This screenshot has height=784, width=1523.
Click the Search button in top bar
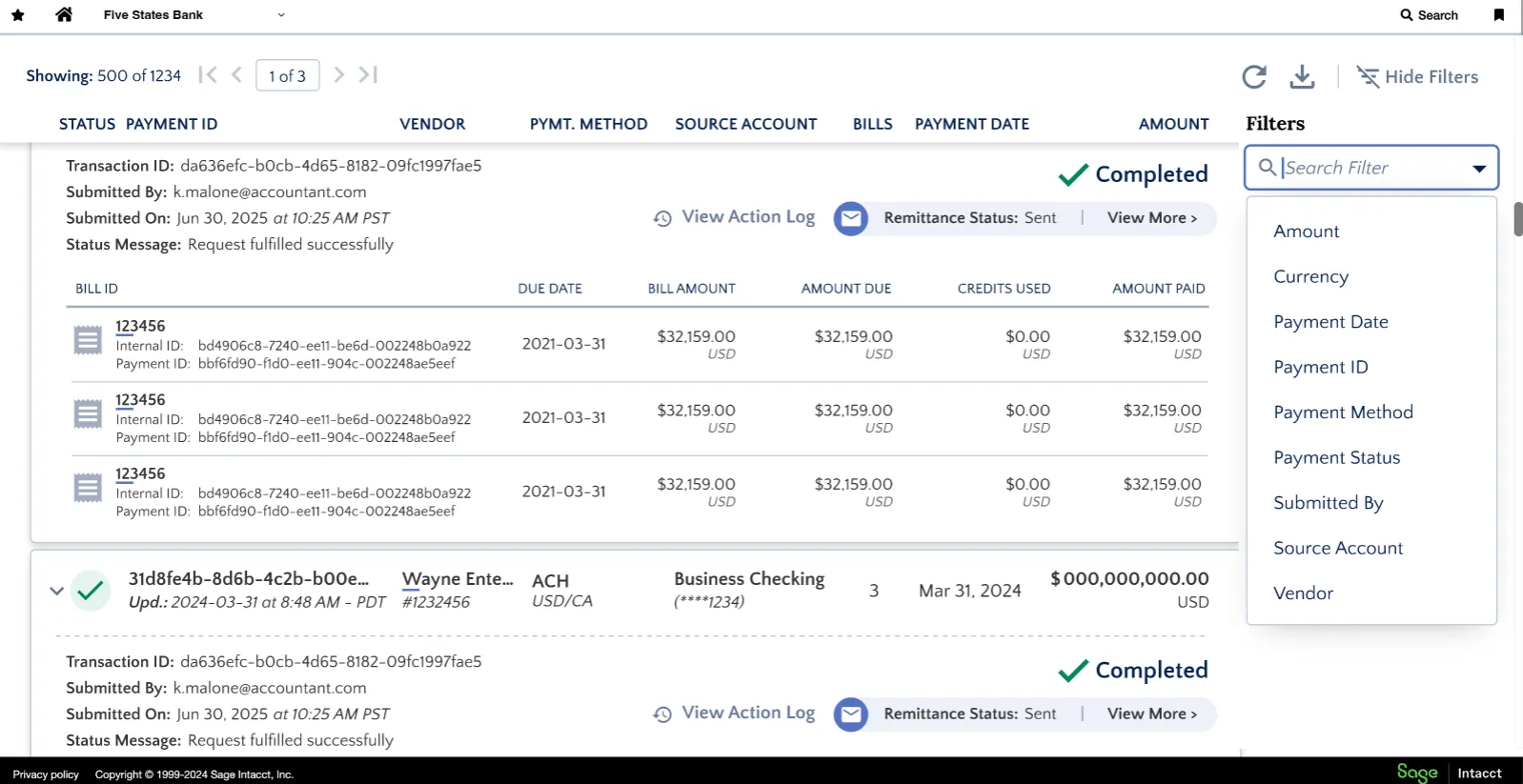point(1429,15)
